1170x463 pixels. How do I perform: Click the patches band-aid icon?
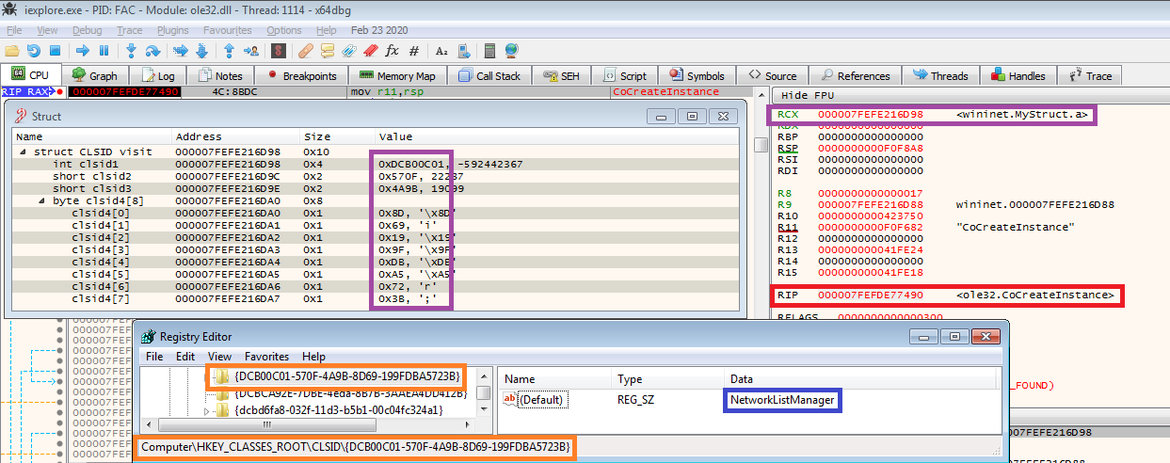click(306, 50)
